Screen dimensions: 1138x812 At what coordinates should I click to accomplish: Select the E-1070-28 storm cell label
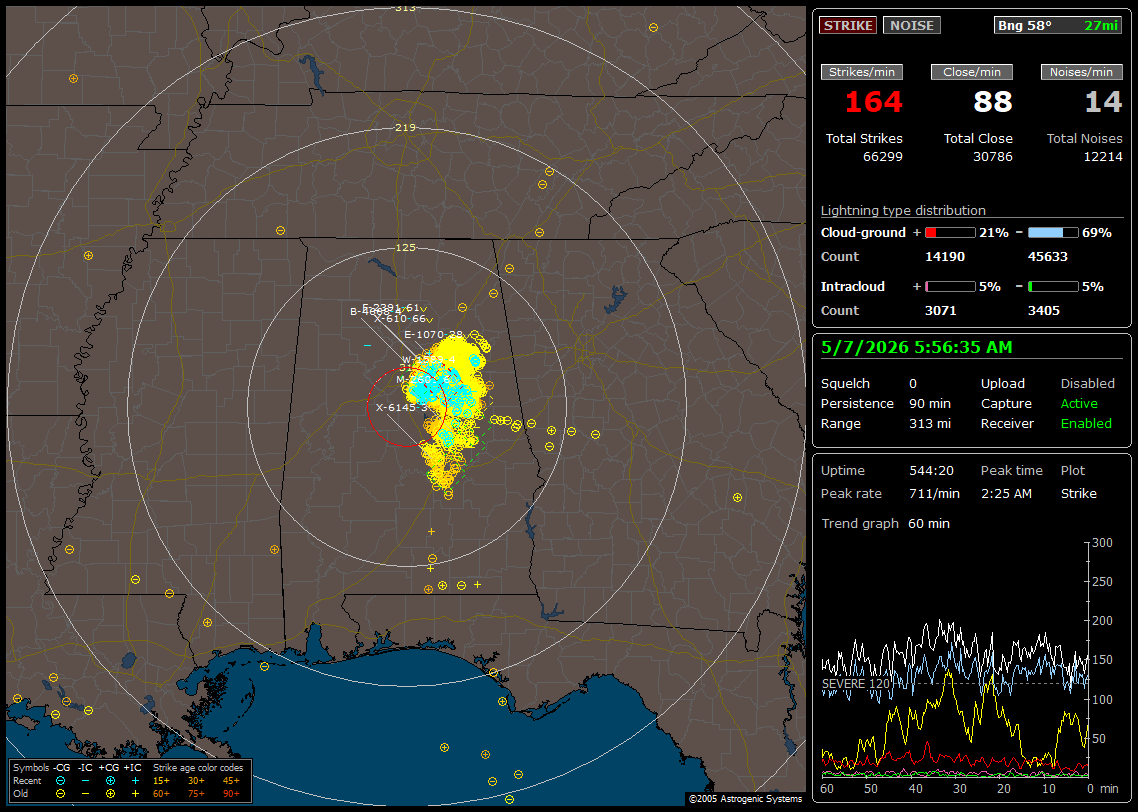[x=433, y=335]
